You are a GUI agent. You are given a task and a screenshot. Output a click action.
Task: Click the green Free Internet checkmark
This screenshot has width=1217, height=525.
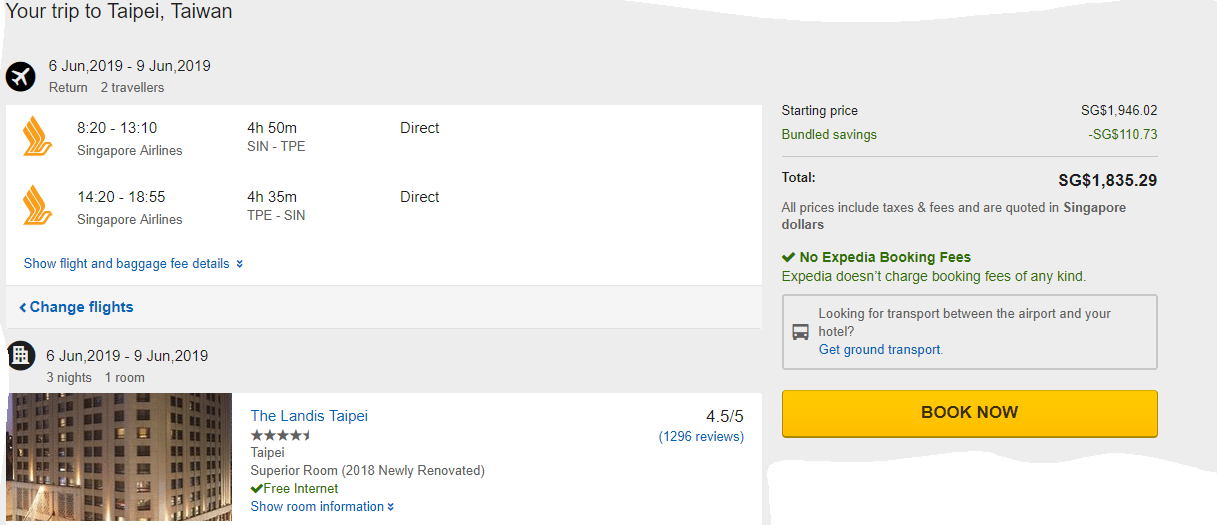(x=256, y=489)
